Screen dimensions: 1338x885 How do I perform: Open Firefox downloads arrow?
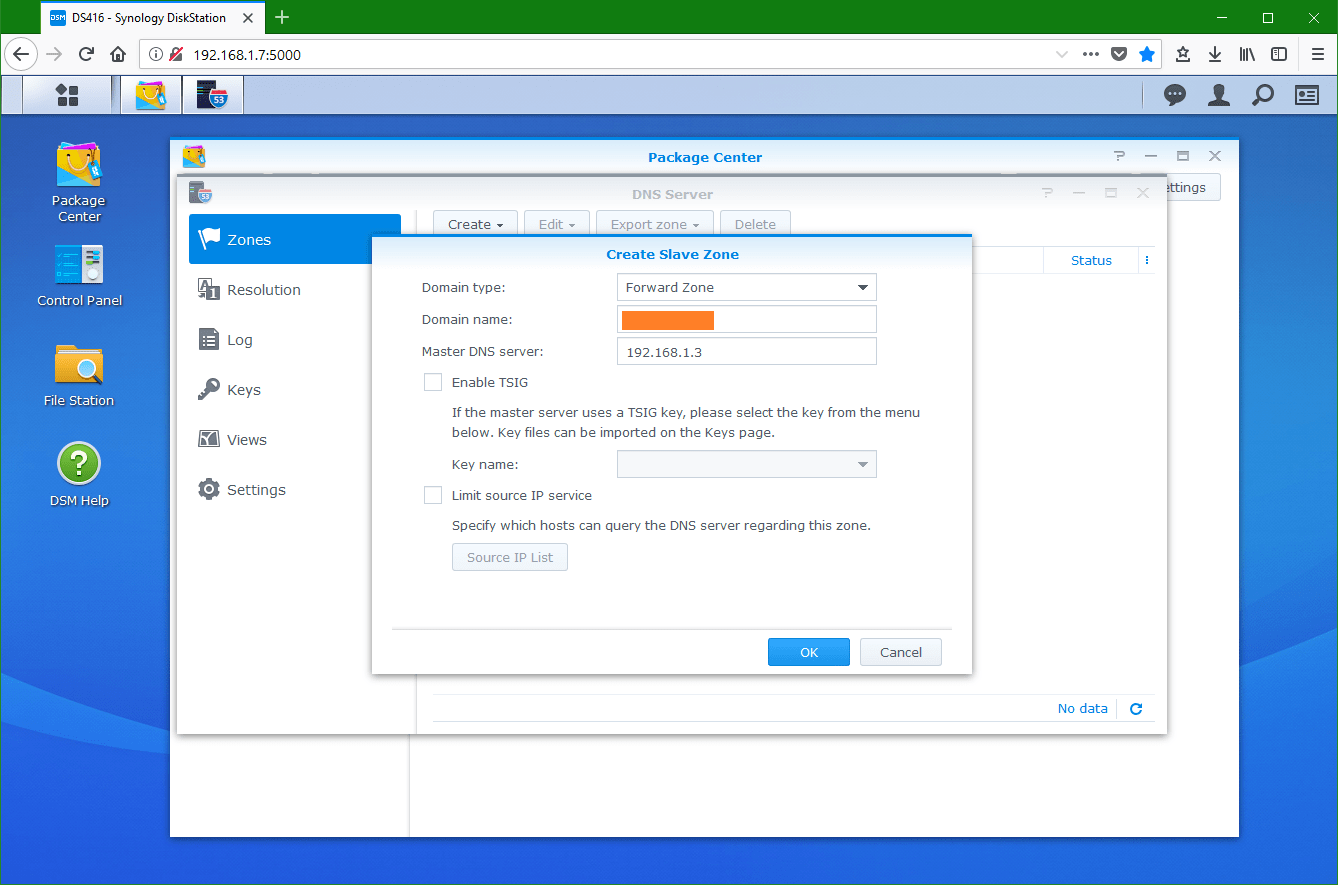click(1215, 54)
